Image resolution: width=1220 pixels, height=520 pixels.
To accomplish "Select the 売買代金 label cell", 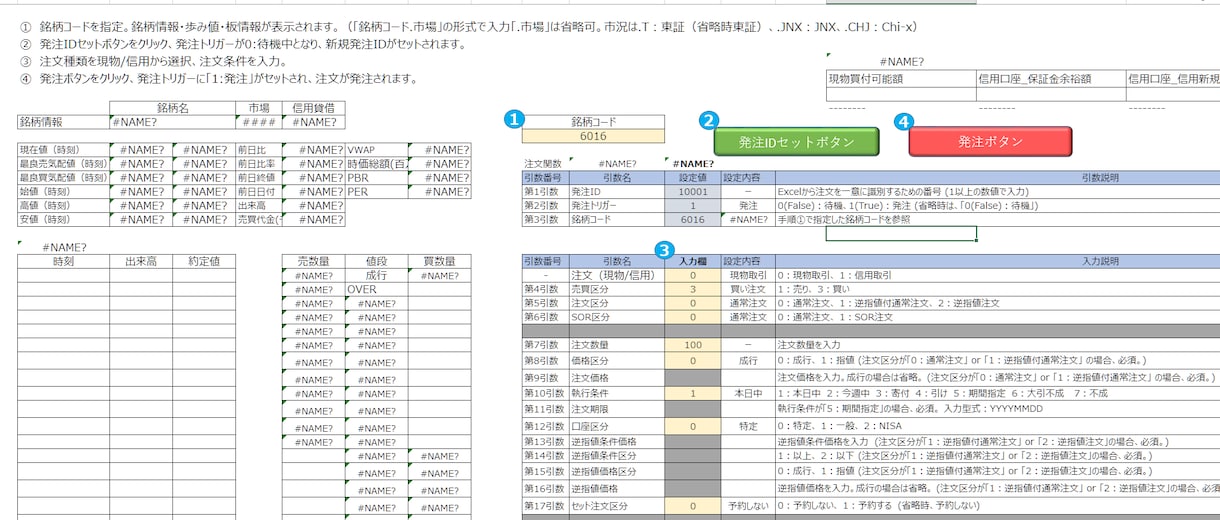I will (x=258, y=219).
